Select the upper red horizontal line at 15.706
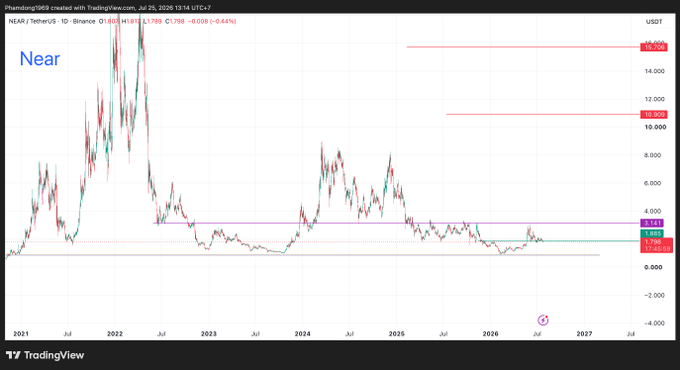 [x=523, y=47]
